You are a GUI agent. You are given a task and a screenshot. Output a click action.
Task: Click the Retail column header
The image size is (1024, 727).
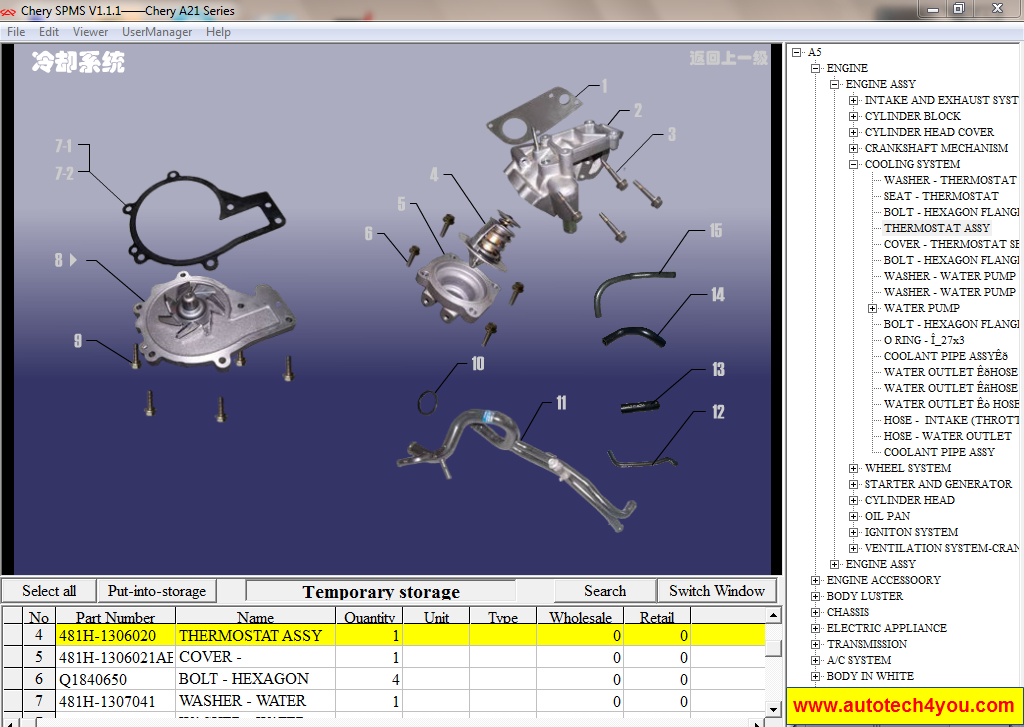coord(656,617)
